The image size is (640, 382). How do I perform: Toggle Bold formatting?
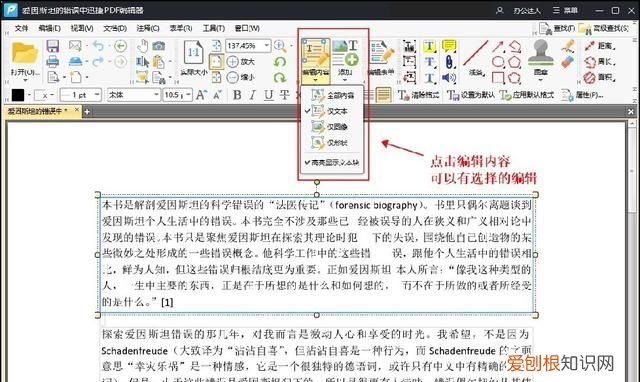tap(237, 95)
